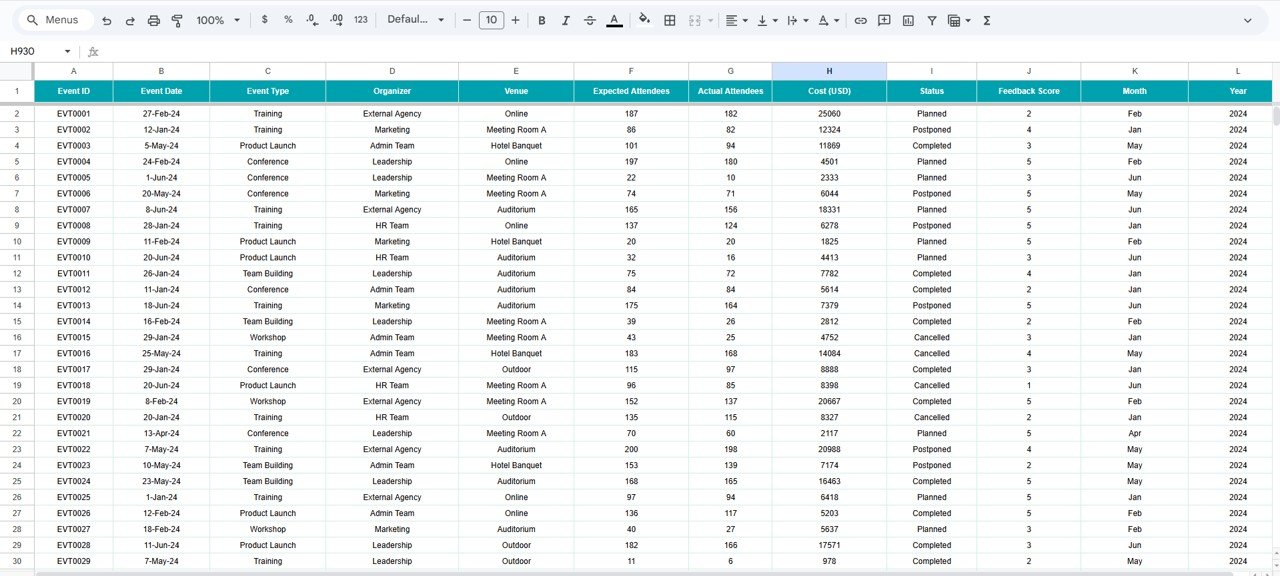The width and height of the screenshot is (1280, 576).
Task: Open the Default font dropdown
Action: (x=415, y=20)
